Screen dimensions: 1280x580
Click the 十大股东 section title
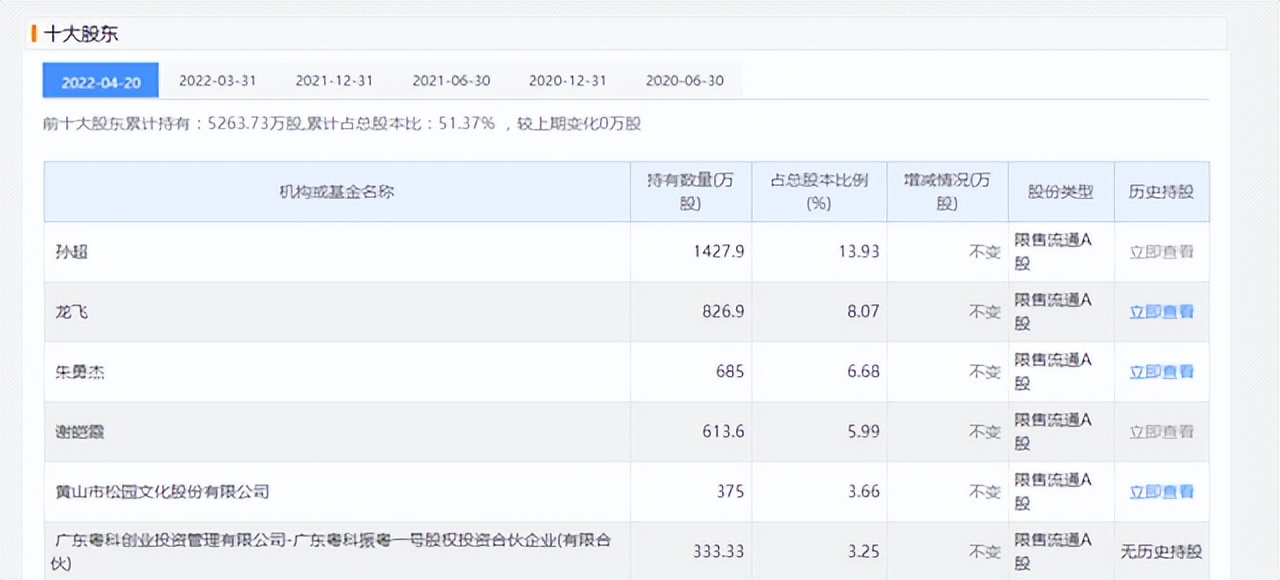[78, 33]
